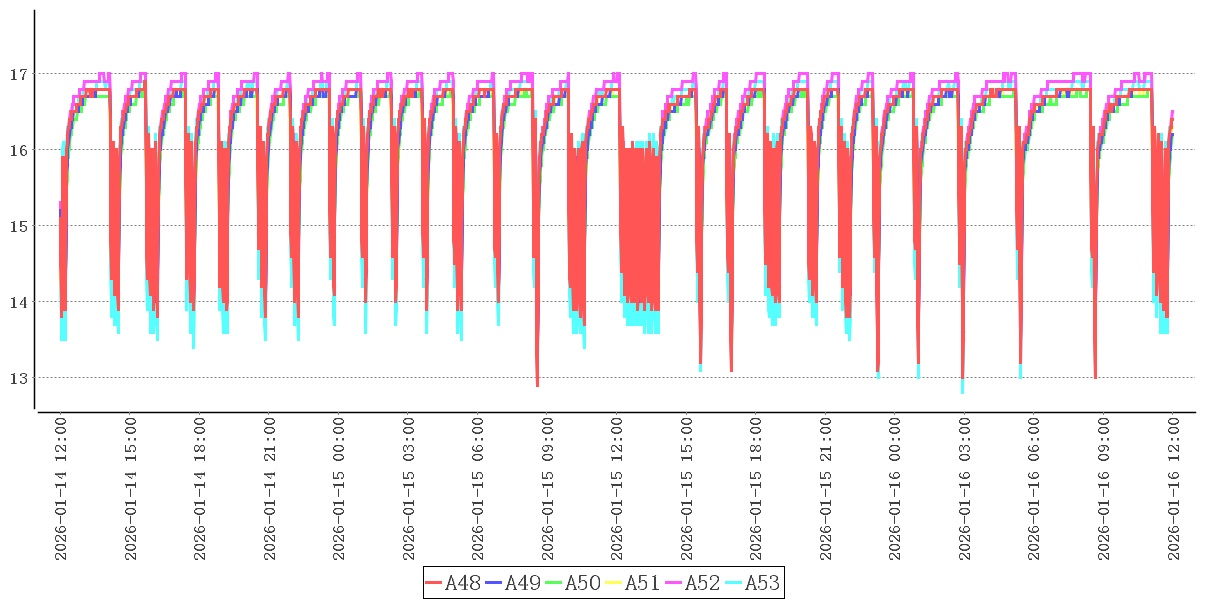Toggle the A52 series legend label
Screen dimensions: 1207x600
[702, 583]
